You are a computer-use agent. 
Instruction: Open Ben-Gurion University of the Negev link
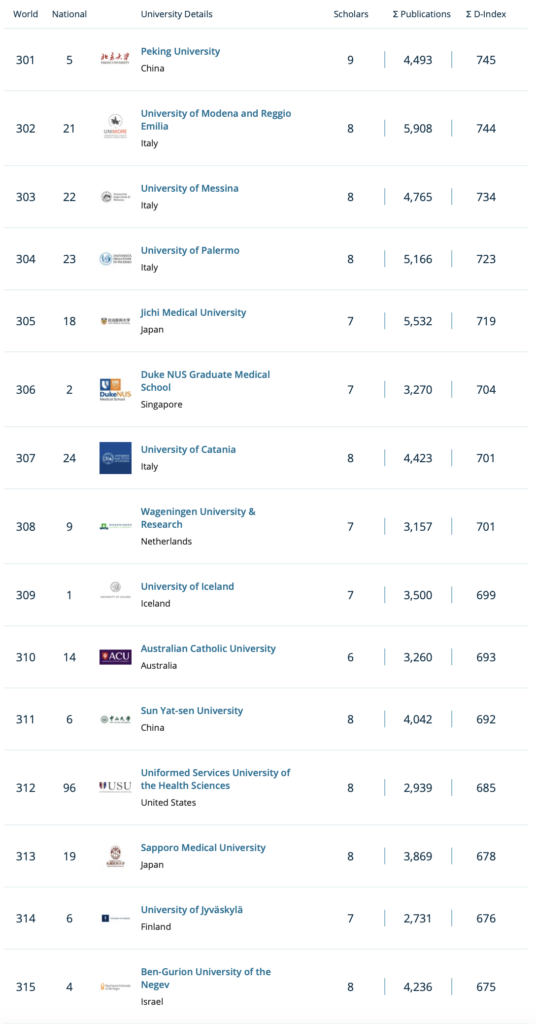pyautogui.click(x=206, y=978)
